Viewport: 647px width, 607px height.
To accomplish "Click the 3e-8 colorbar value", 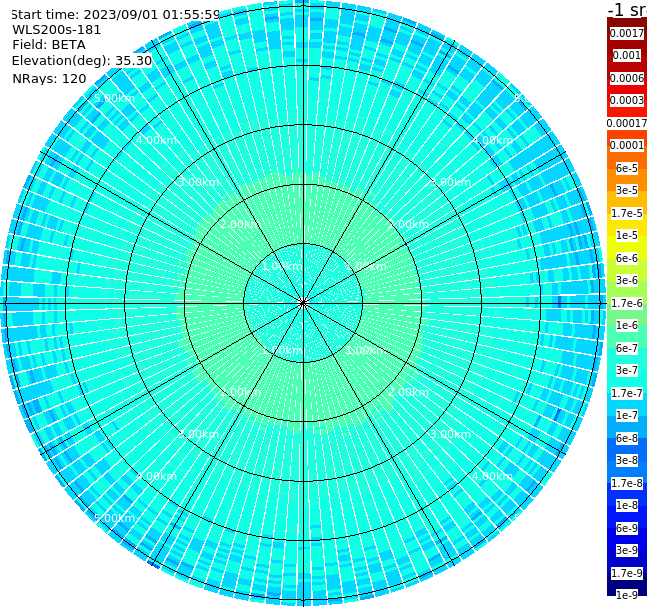I will tap(627, 460).
